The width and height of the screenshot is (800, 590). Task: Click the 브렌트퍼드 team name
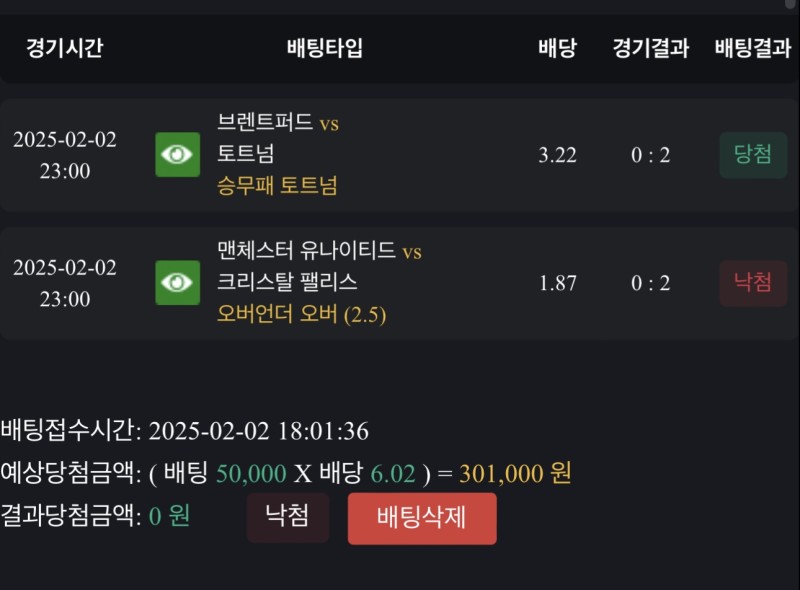[265, 123]
